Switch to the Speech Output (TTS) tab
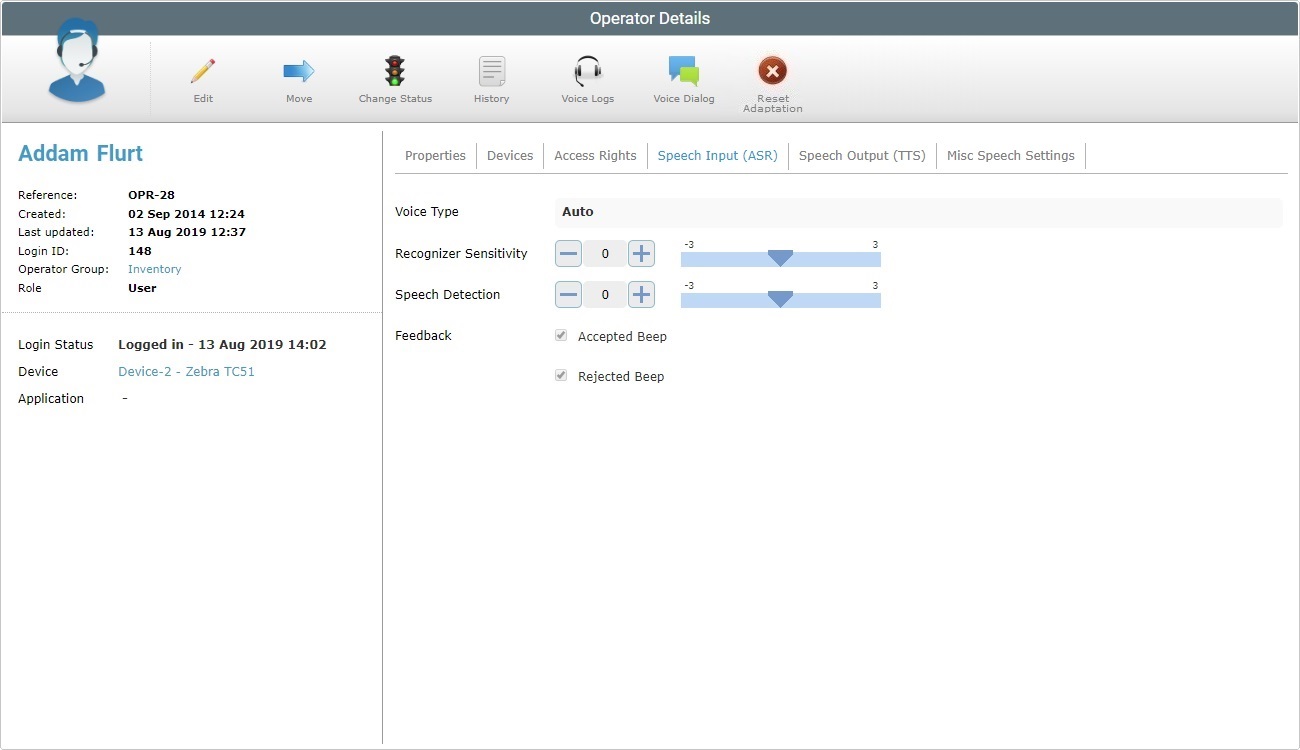This screenshot has height=750, width=1300. point(861,155)
